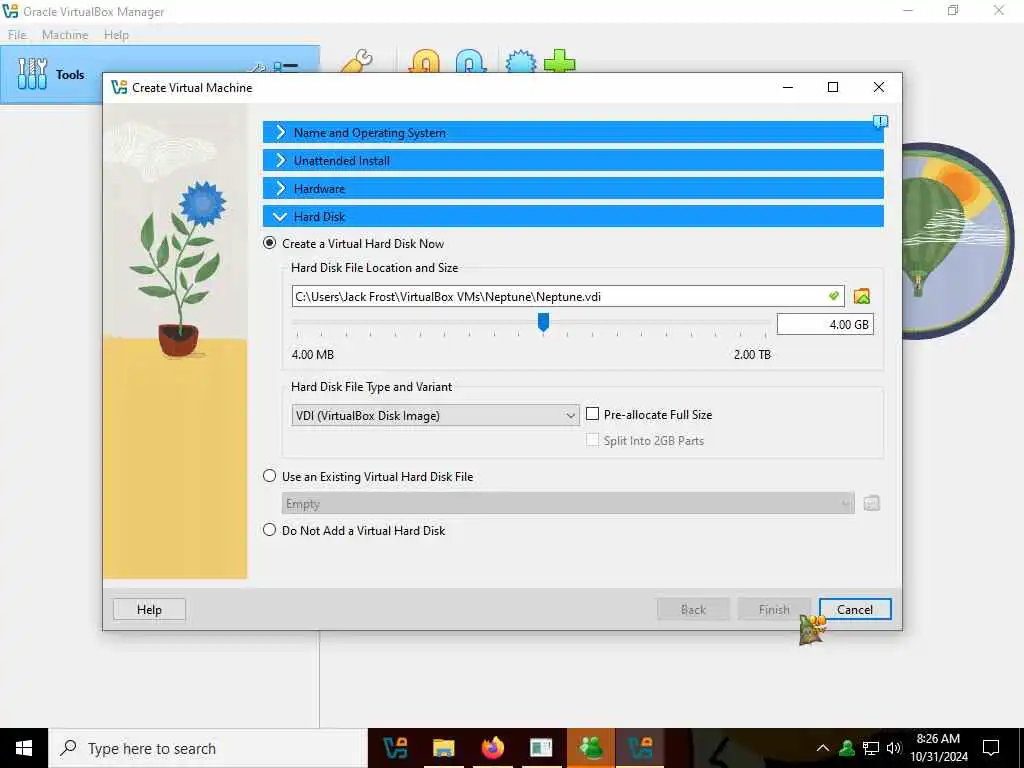1024x768 pixels.
Task: Collapse the Hard Disk section
Action: (x=573, y=217)
